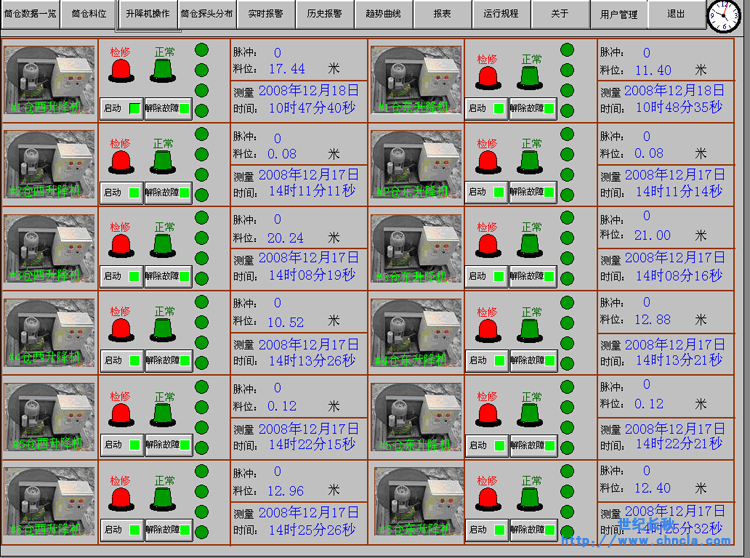Viewport: 750px width, 558px height.
Task: Click the red 检修 lamp for #1仓西升降机
Action: [x=121, y=71]
